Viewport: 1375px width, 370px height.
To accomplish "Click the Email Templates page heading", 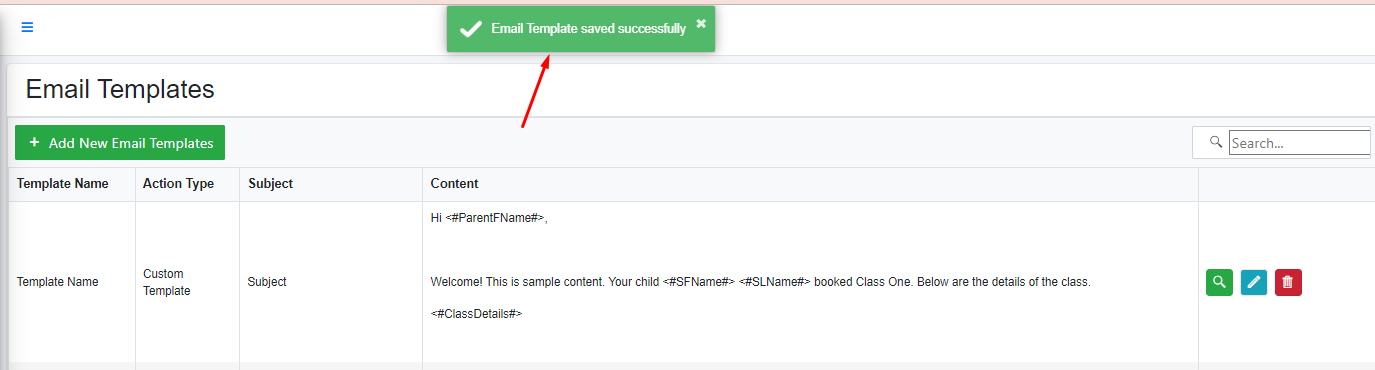I will tap(120, 89).
